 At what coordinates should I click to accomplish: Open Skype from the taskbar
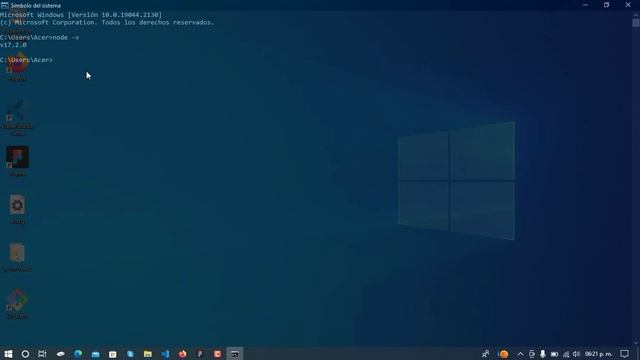(130, 354)
